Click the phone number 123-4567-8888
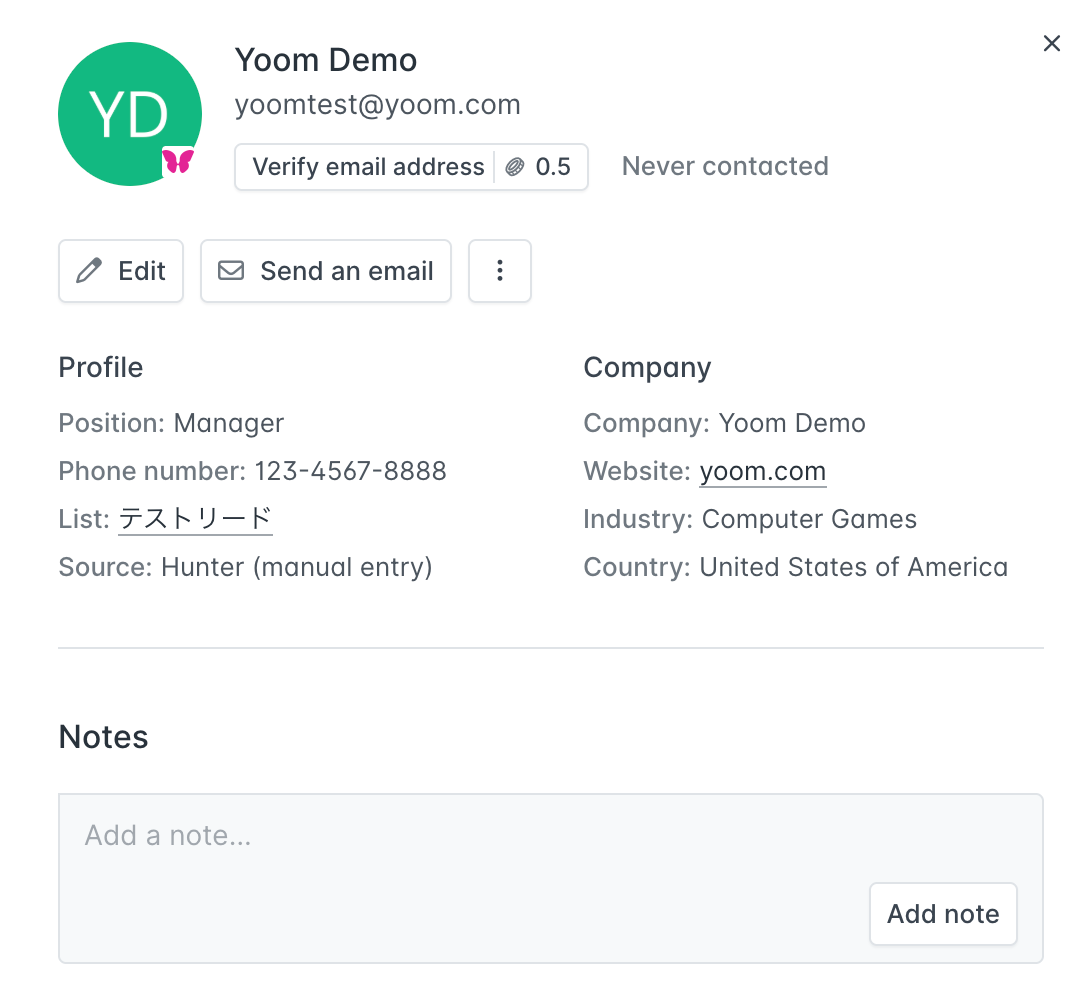1084x992 pixels. 351,471
